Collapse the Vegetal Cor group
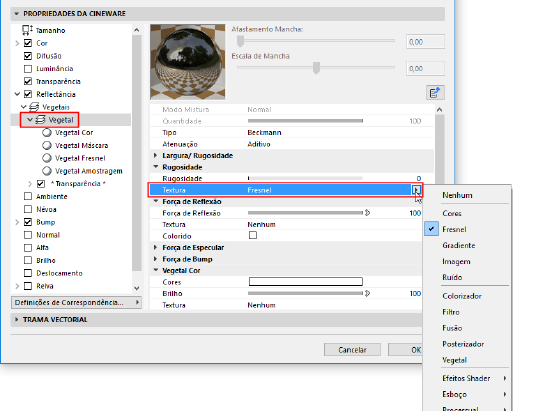The height and width of the screenshot is (411, 540). 156,270
